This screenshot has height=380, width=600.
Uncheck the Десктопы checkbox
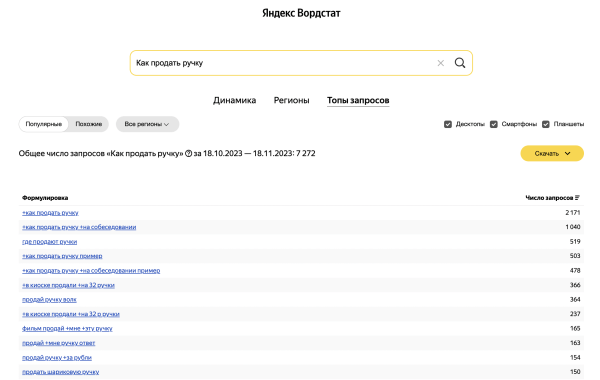(x=448, y=124)
